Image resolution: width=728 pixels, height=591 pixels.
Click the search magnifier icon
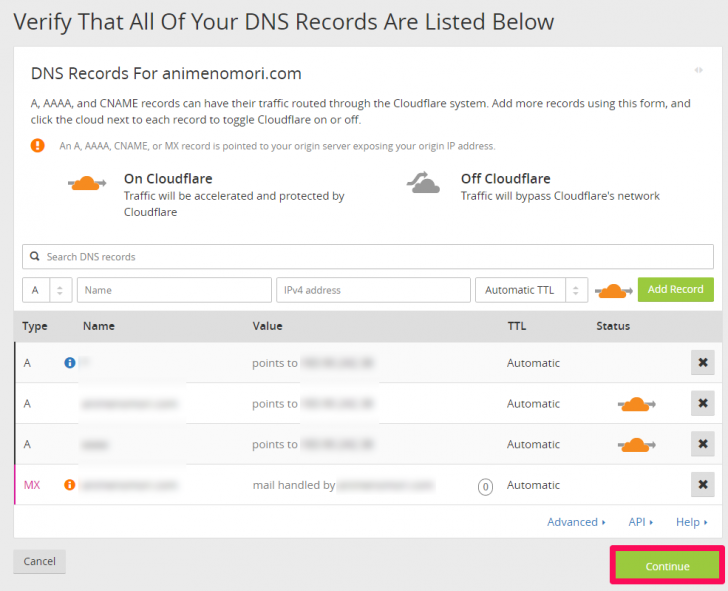pyautogui.click(x=34, y=256)
